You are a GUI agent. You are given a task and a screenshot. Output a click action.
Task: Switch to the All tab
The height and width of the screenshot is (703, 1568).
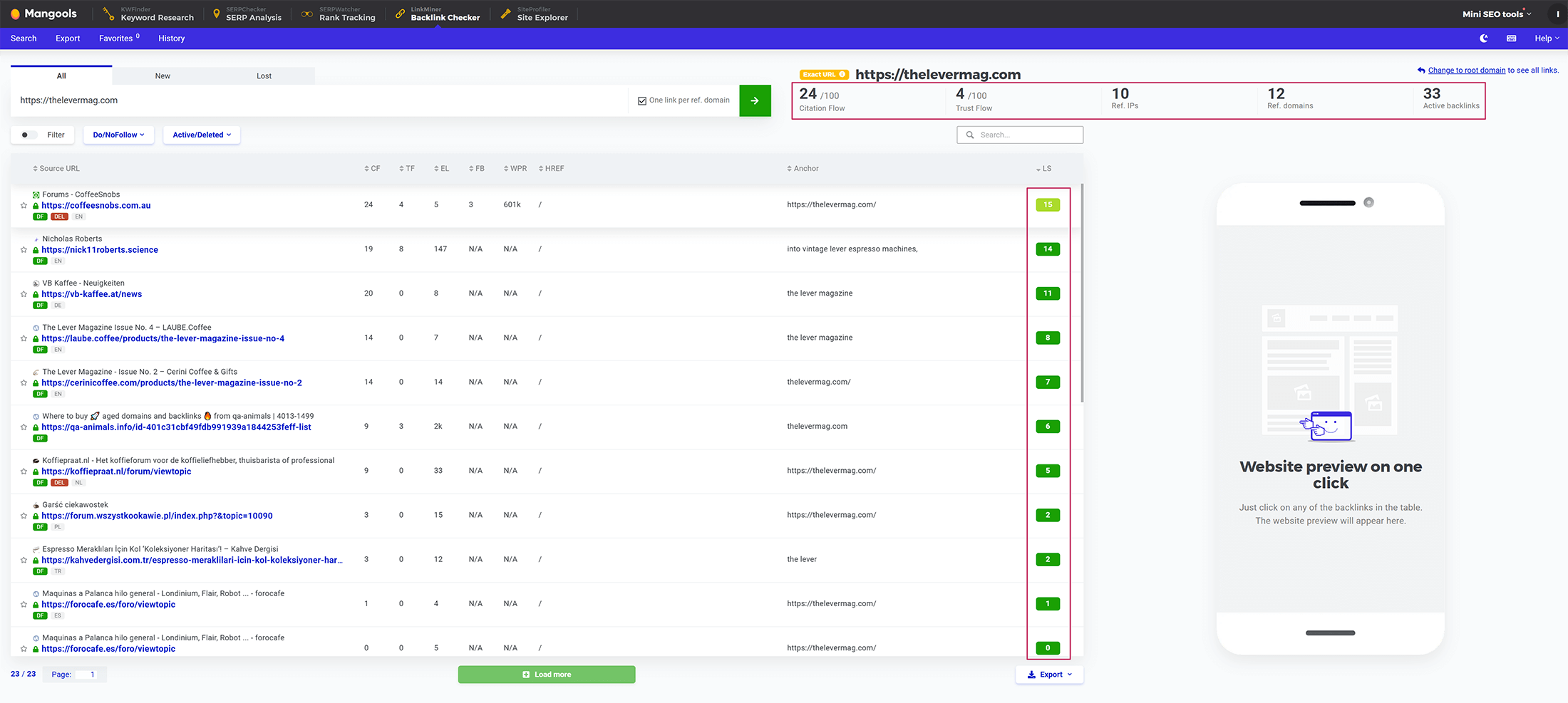[x=61, y=75]
